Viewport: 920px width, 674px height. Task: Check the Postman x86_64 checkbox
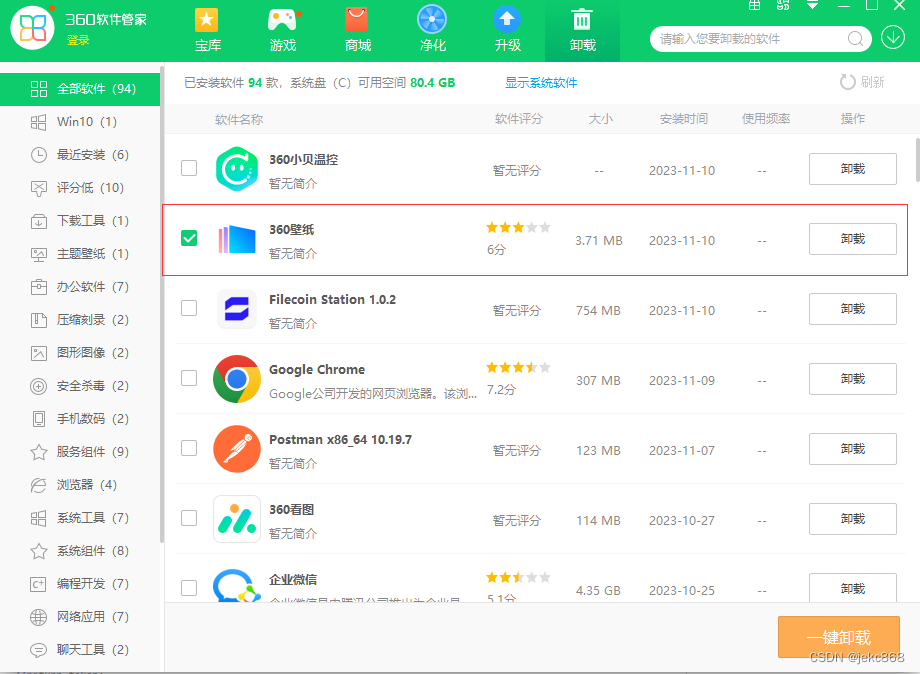pos(189,448)
